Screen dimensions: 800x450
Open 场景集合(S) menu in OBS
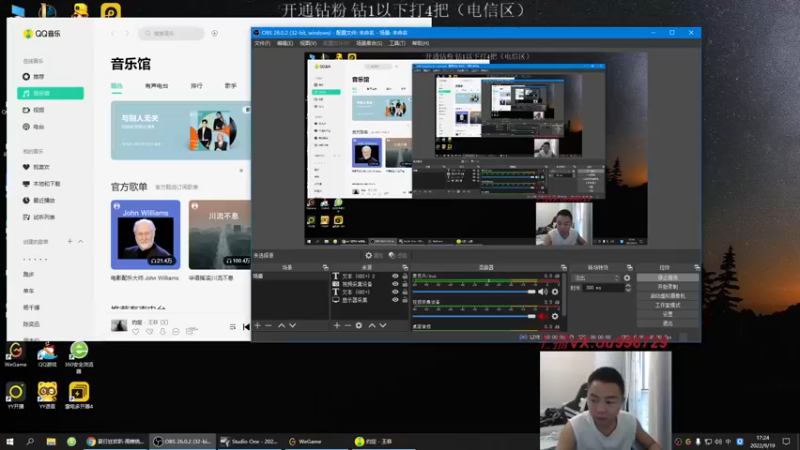click(x=369, y=43)
